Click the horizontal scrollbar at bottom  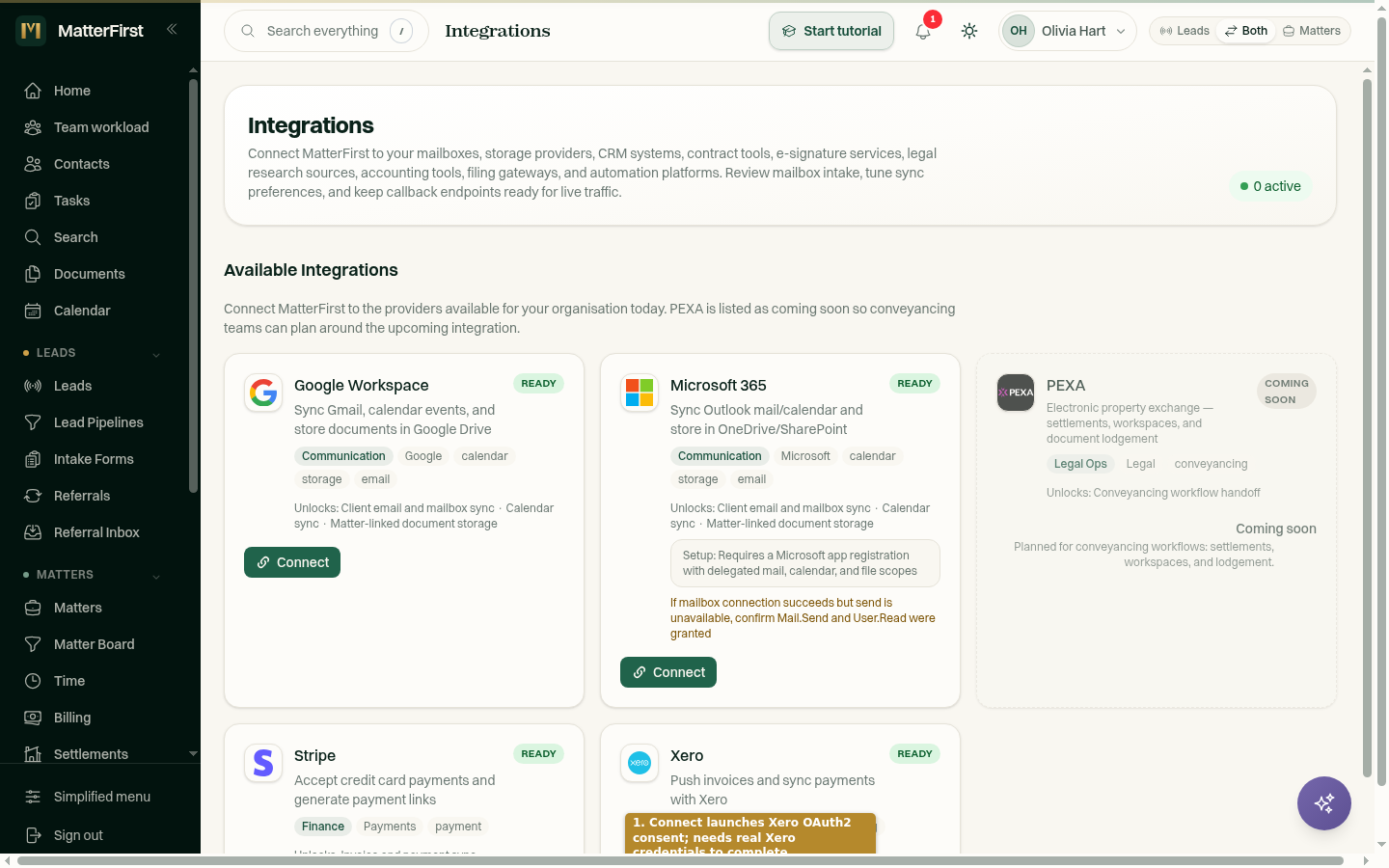pos(680,860)
